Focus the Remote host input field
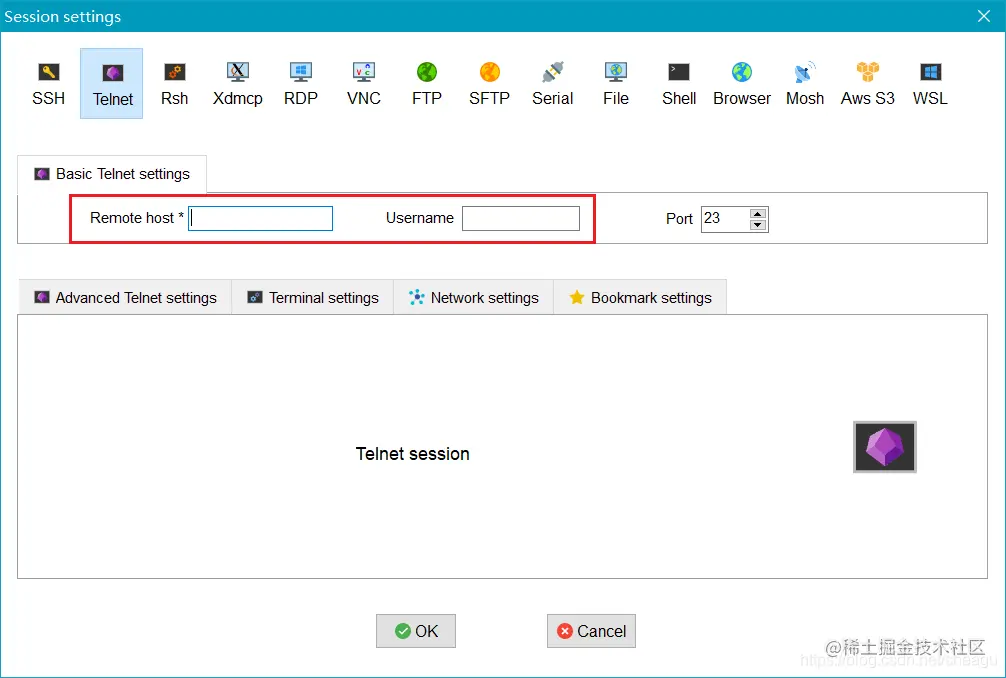The image size is (1006, 678). (x=260, y=218)
